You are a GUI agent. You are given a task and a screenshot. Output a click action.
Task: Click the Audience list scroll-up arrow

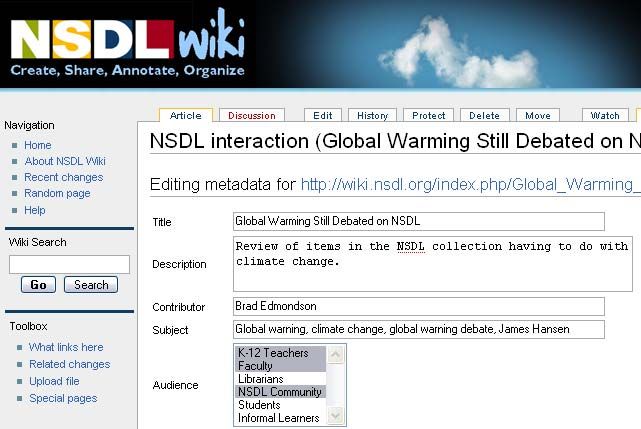335,355
